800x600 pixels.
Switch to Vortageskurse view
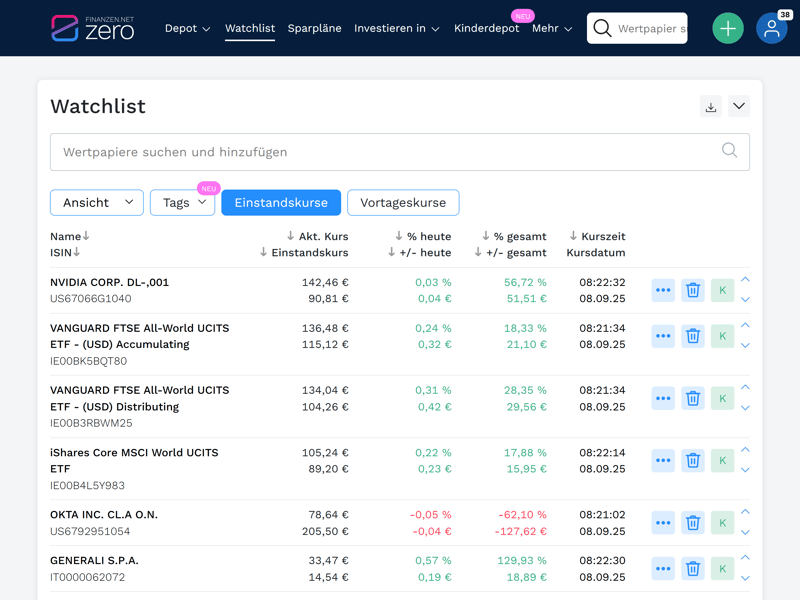coord(403,203)
